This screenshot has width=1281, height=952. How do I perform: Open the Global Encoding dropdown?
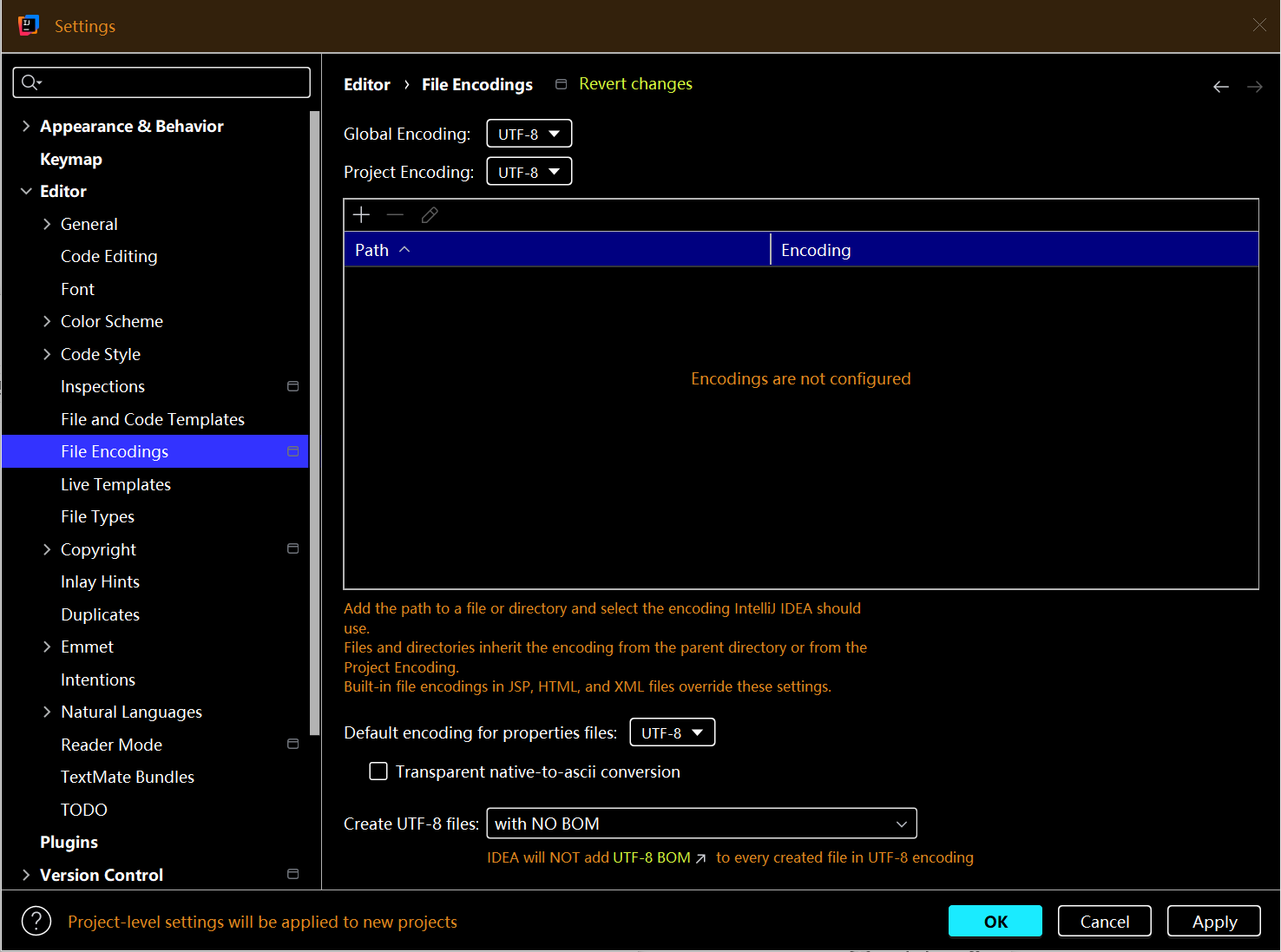529,134
